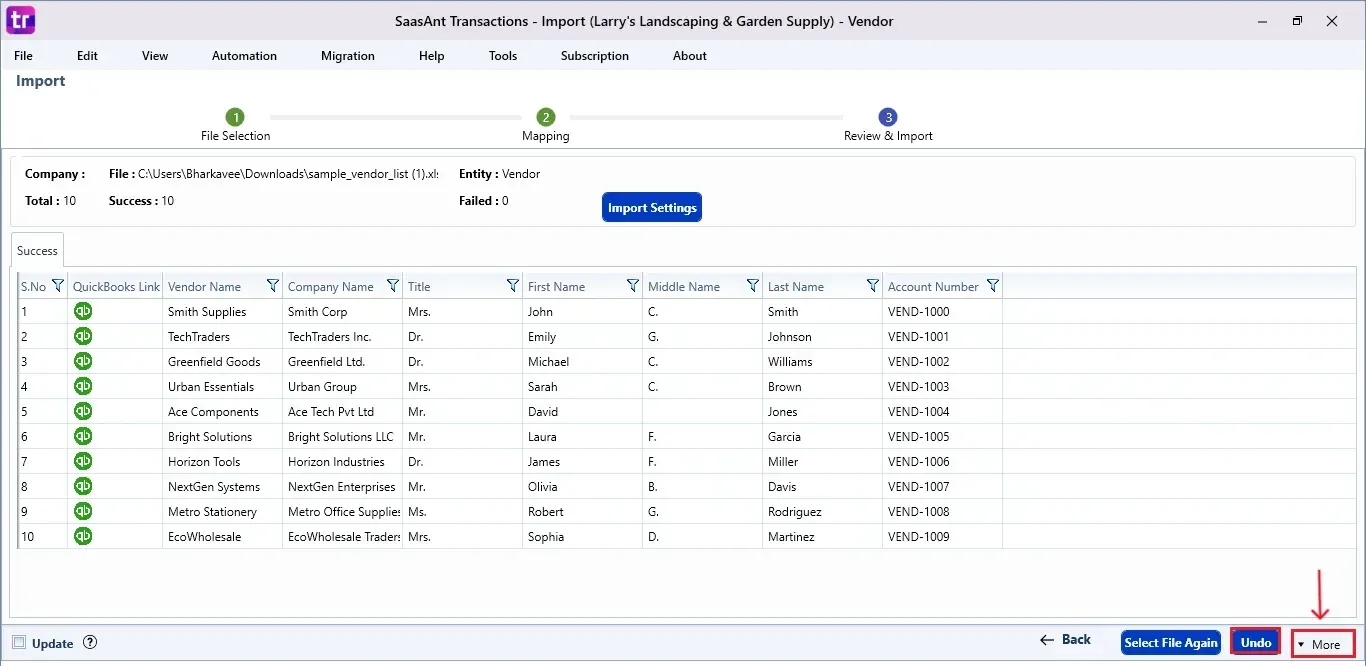Click the QuickBooks Link column header

(115, 286)
